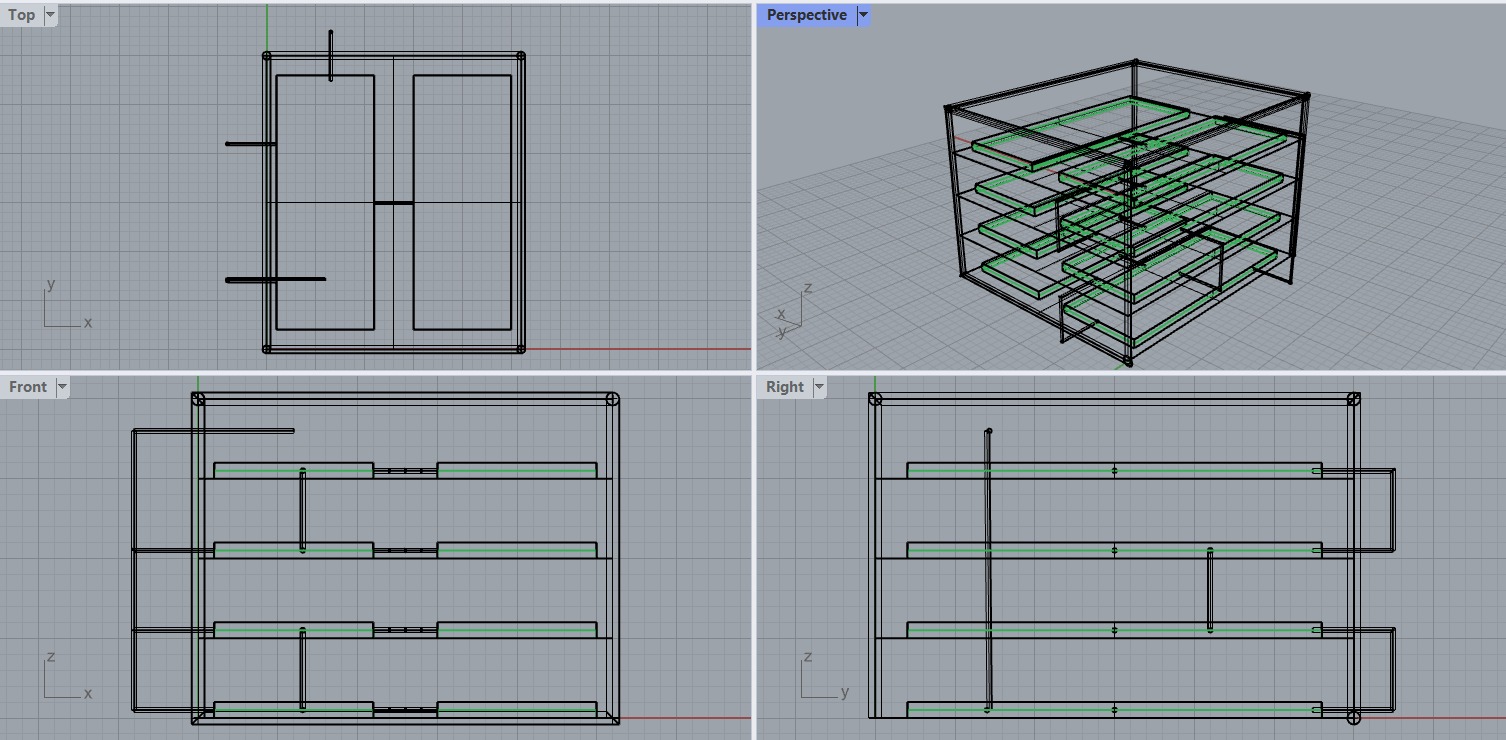The width and height of the screenshot is (1506, 740).
Task: Click the x-y axis icon in Top view
Action: [64, 308]
